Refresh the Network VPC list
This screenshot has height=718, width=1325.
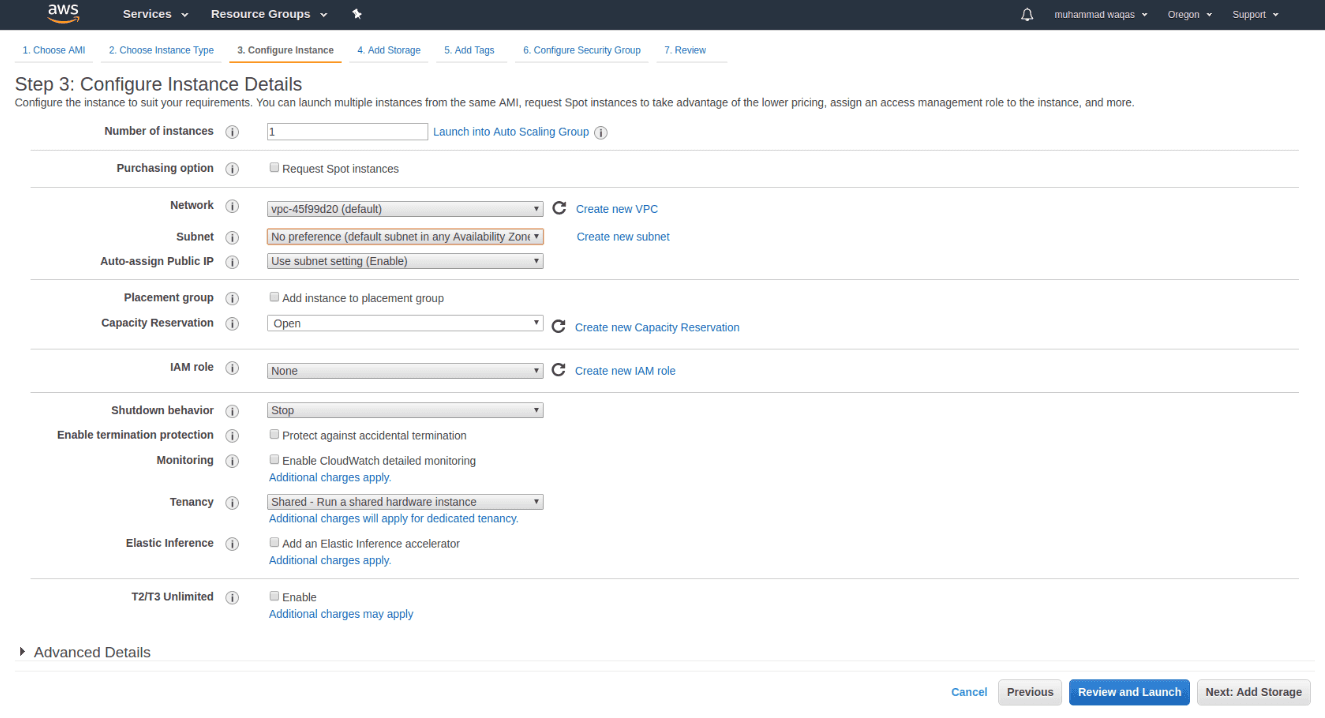[x=559, y=209]
